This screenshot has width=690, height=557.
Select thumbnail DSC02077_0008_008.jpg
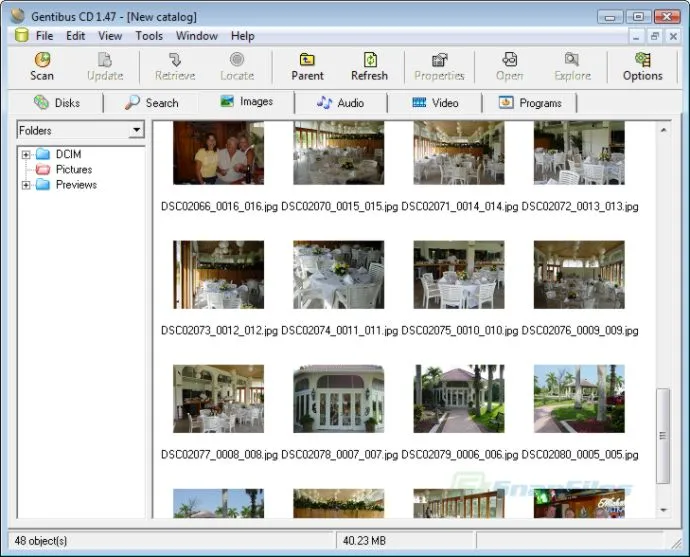218,399
